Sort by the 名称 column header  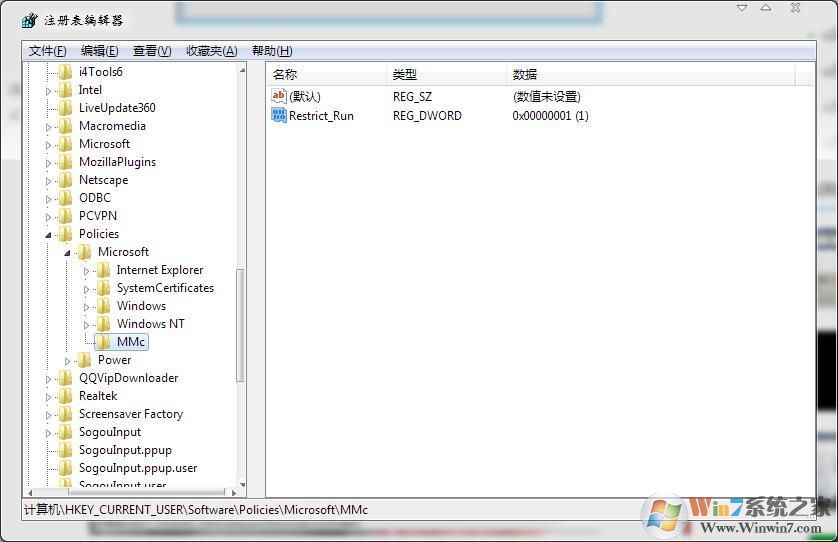(x=326, y=74)
